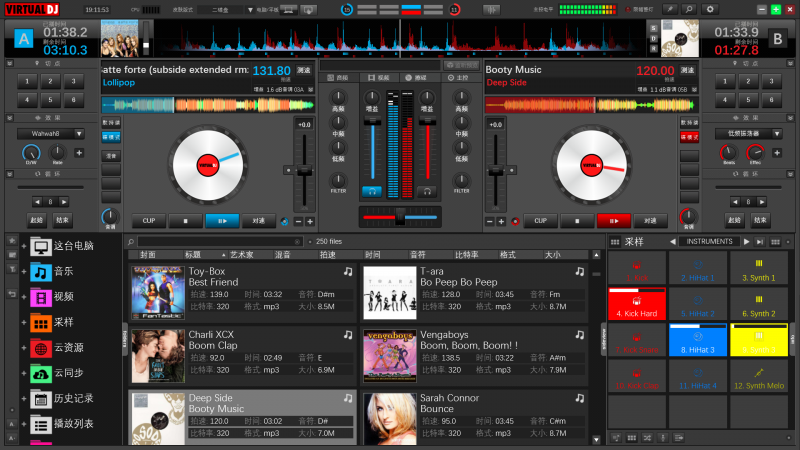Screen dimensions: 800x450
Task: Switch to the 音频 mixer tab
Action: 337,78
